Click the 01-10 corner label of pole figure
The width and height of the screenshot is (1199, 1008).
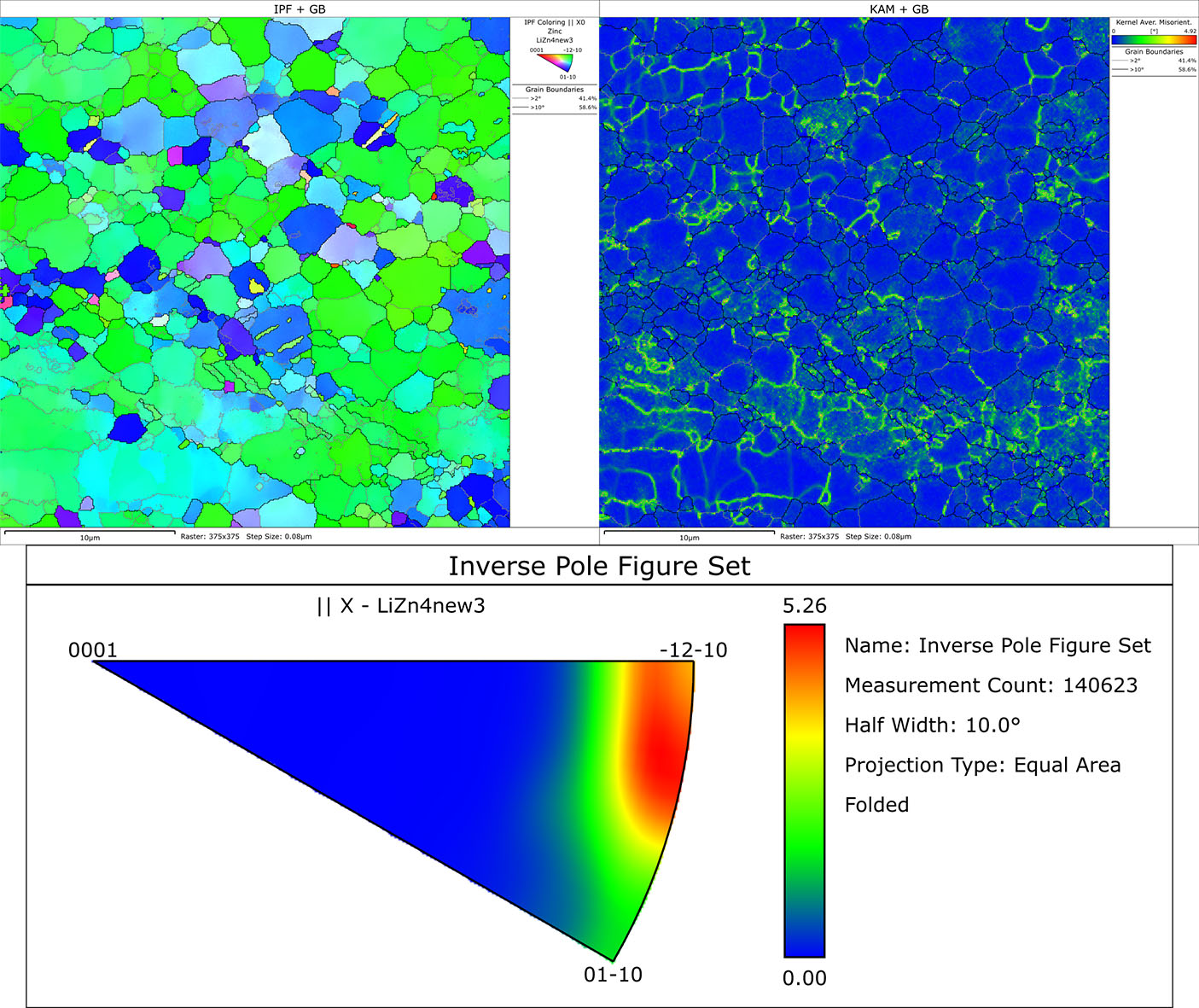613,975
